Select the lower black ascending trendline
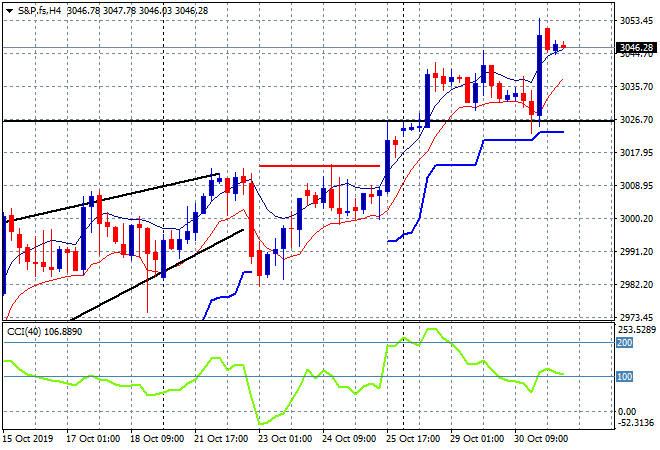Screen dimensions: 660x450 click(158, 275)
